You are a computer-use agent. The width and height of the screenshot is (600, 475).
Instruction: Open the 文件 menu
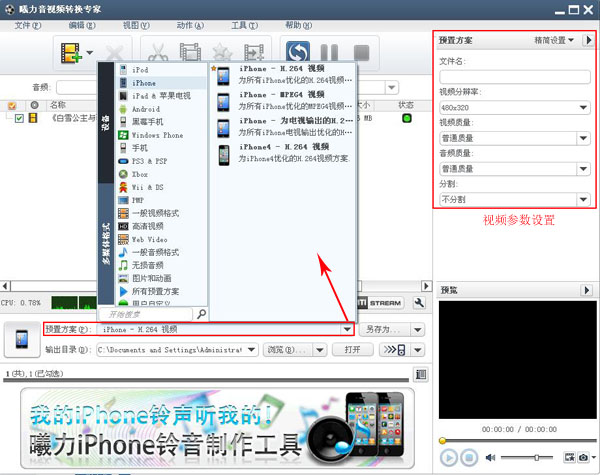pos(28,26)
